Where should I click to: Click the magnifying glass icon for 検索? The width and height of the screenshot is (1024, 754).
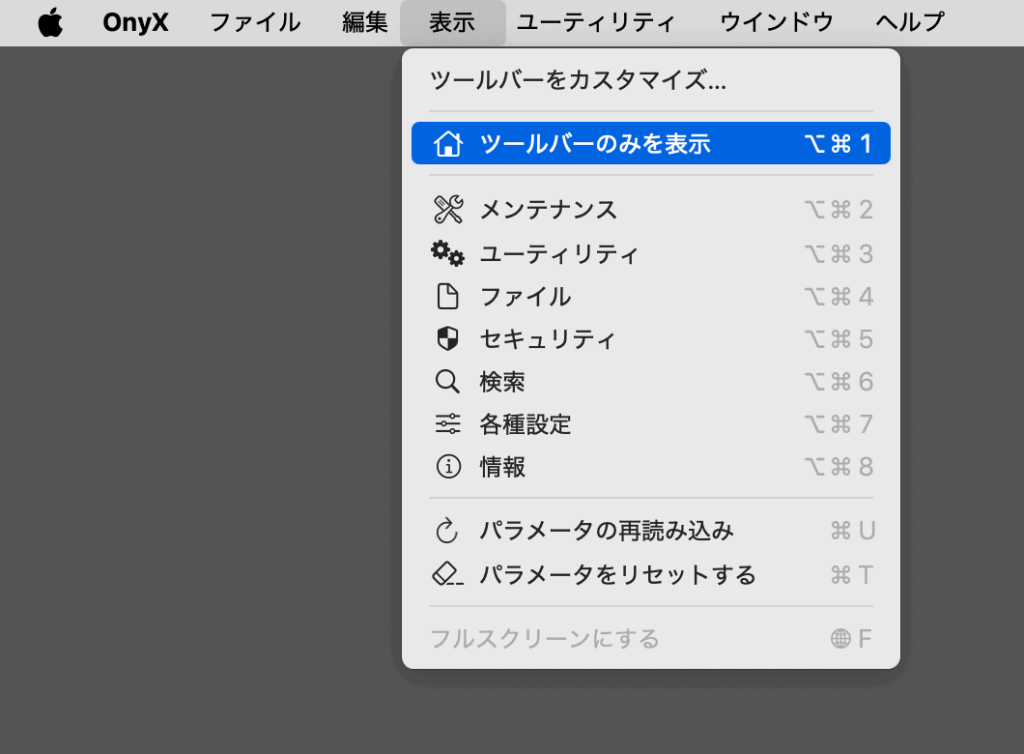click(x=448, y=382)
